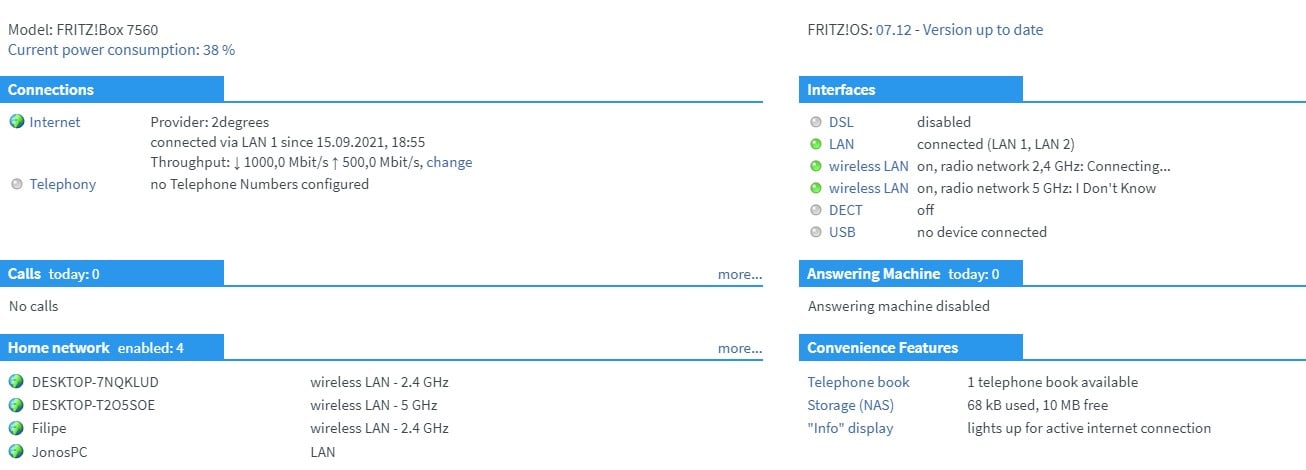Open Storage (NAS) settings
Image resolution: width=1306 pixels, height=470 pixels.
coord(851,405)
